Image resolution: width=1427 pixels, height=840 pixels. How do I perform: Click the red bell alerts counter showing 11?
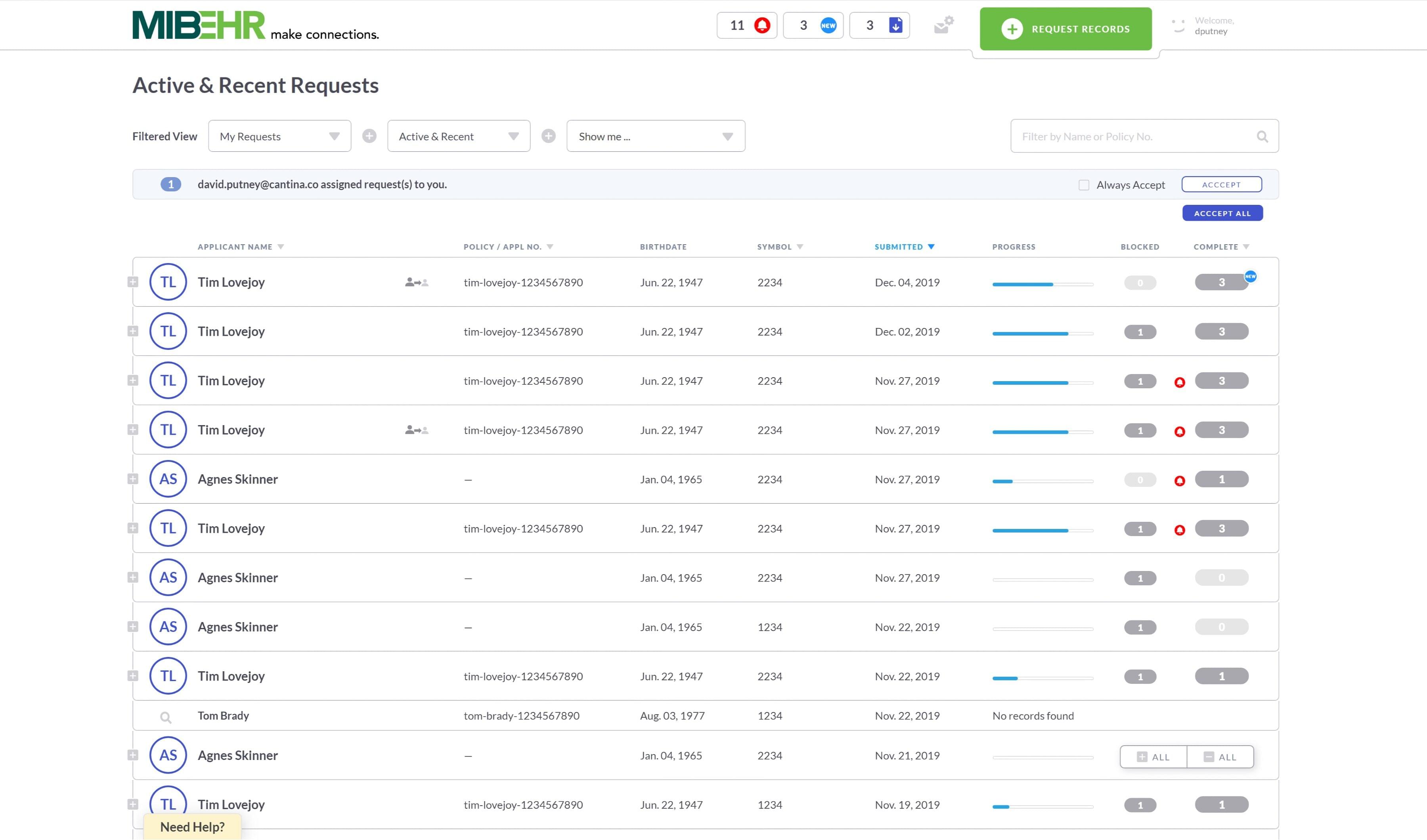click(746, 25)
